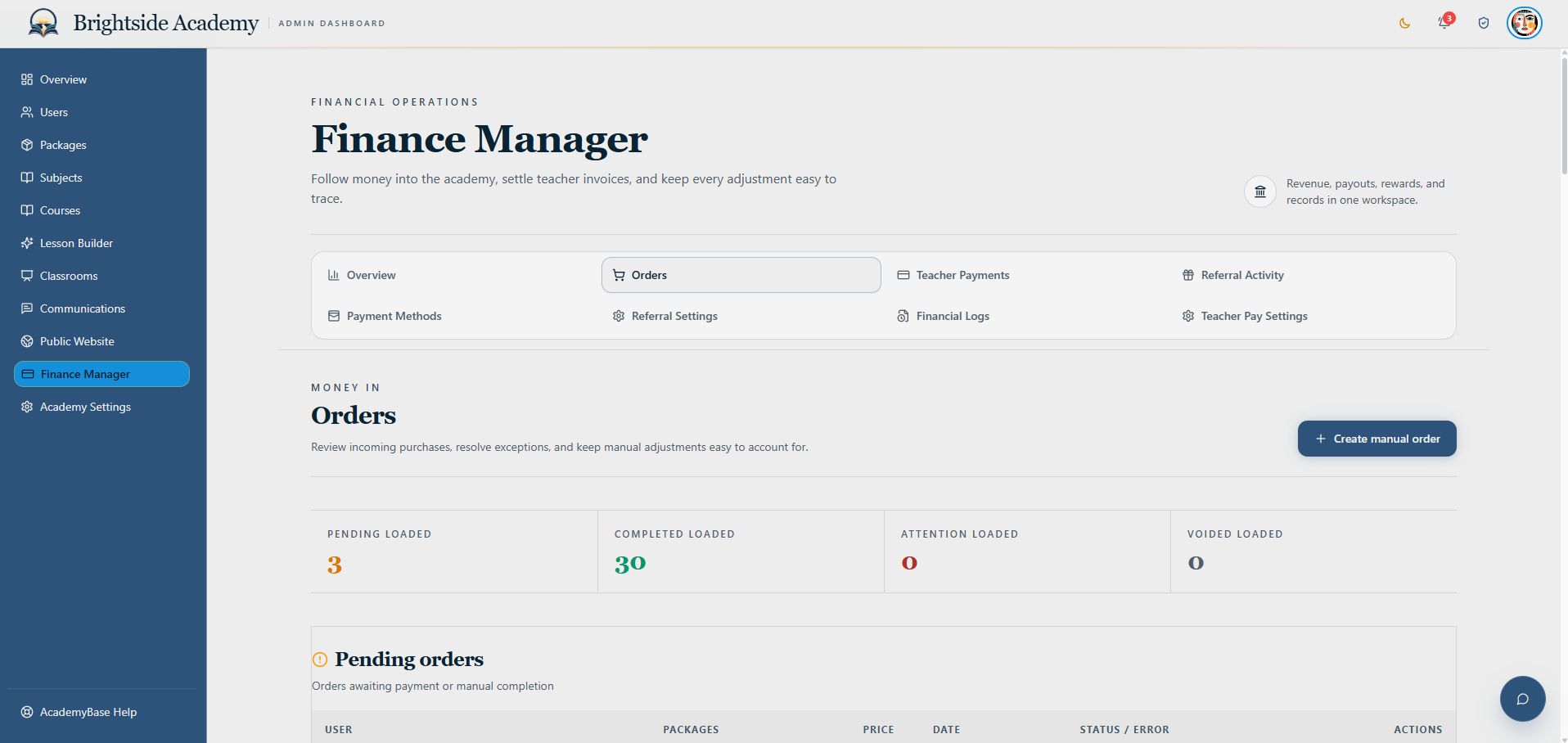Image resolution: width=1568 pixels, height=743 pixels.
Task: Open notifications bell with badge
Action: [x=1444, y=22]
